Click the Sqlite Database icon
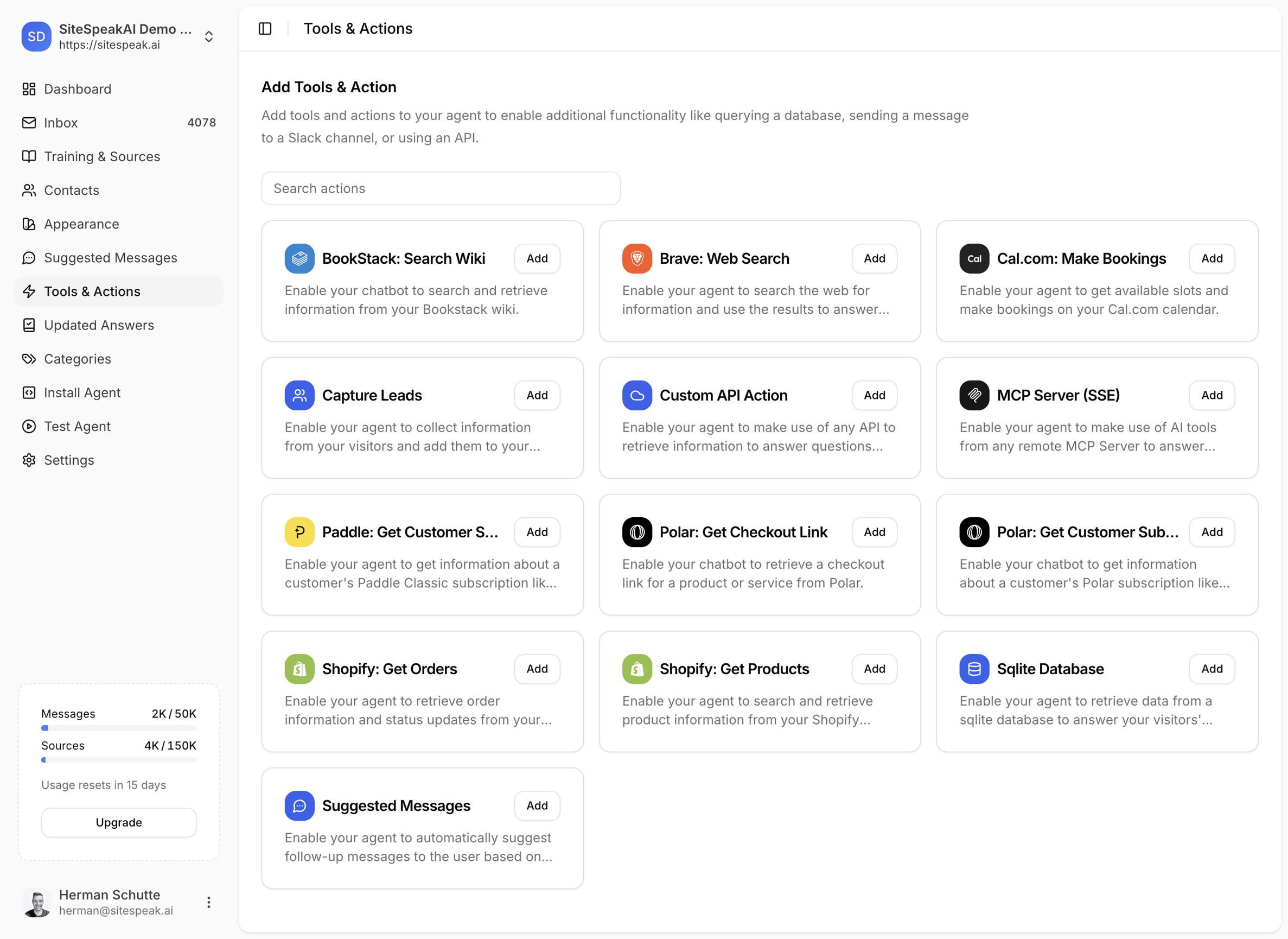Image resolution: width=1288 pixels, height=939 pixels. tap(974, 669)
